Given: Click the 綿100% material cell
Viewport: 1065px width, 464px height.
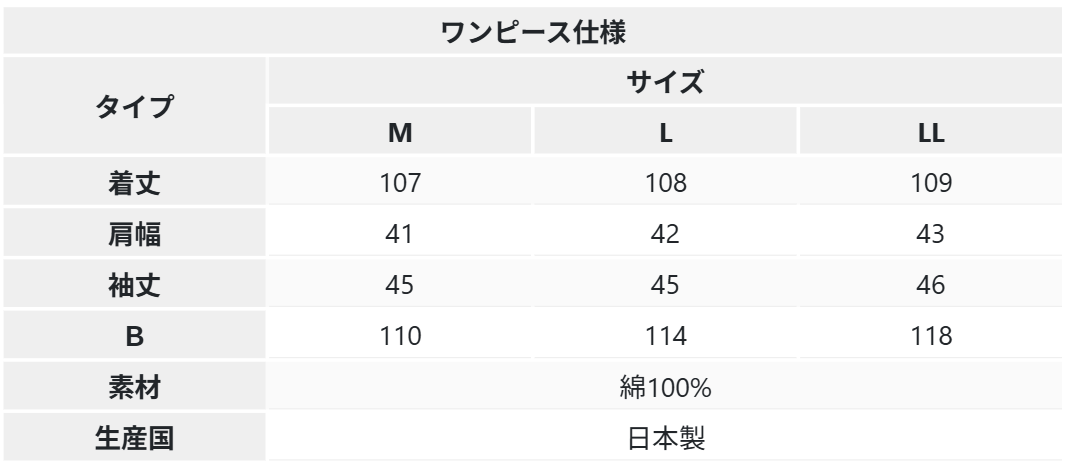Looking at the screenshot, I should coord(665,386).
